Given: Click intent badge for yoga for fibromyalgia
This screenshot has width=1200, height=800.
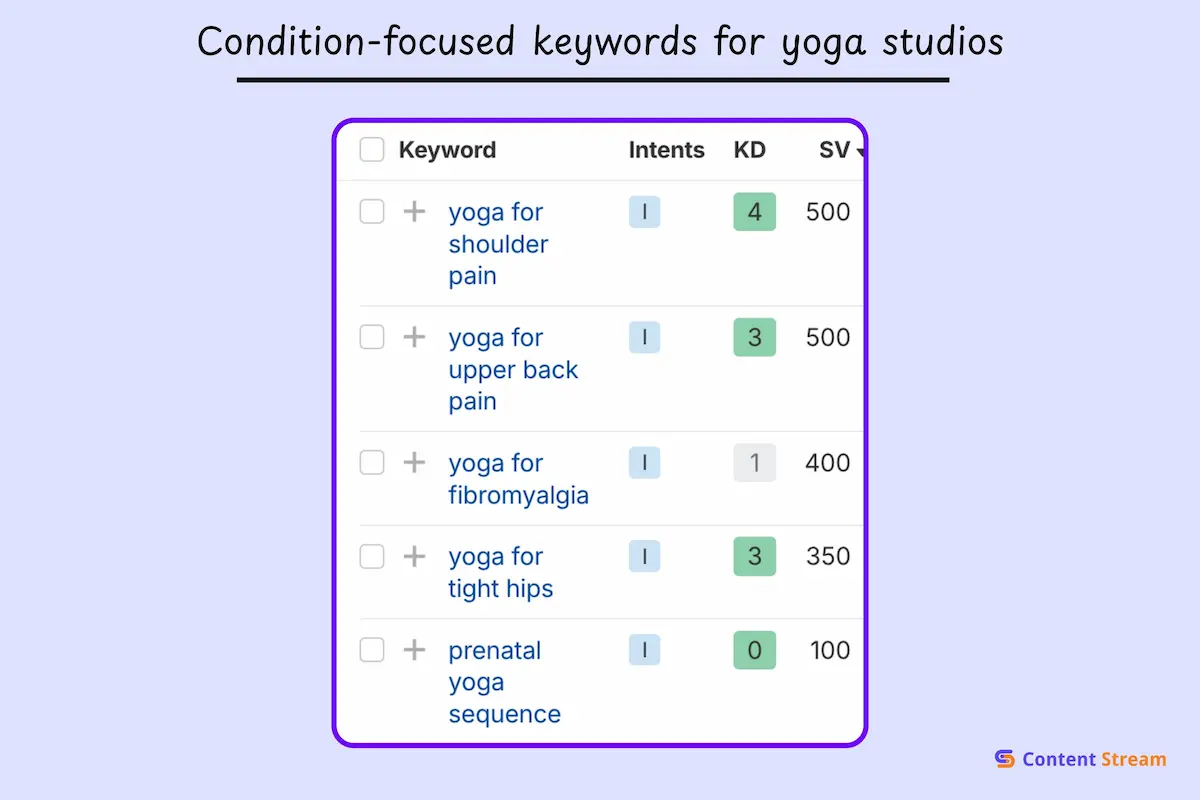Looking at the screenshot, I should pos(644,463).
